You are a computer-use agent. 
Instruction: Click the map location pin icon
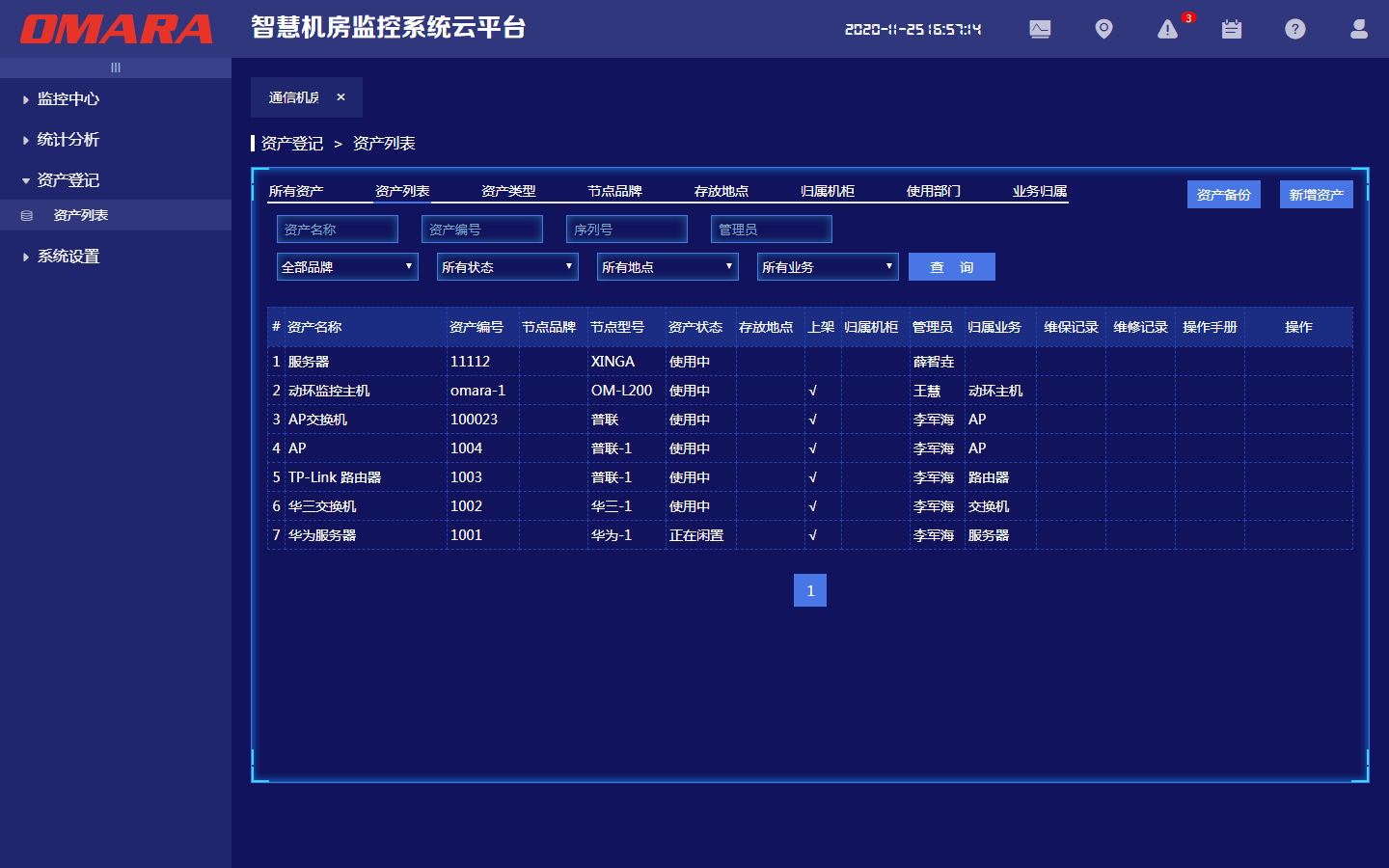(1103, 29)
